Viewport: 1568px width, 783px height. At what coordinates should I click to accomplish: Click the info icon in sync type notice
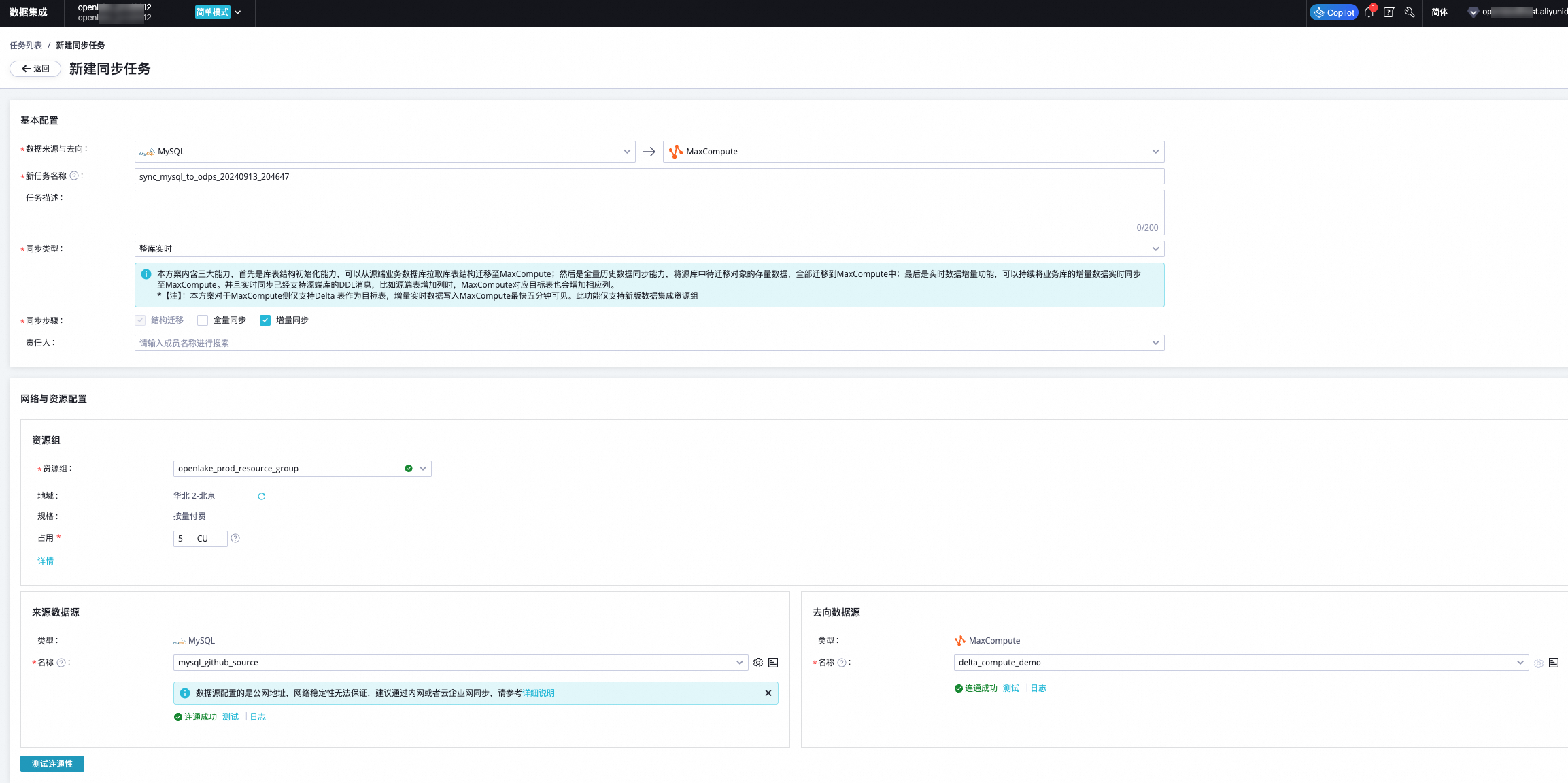pyautogui.click(x=146, y=274)
